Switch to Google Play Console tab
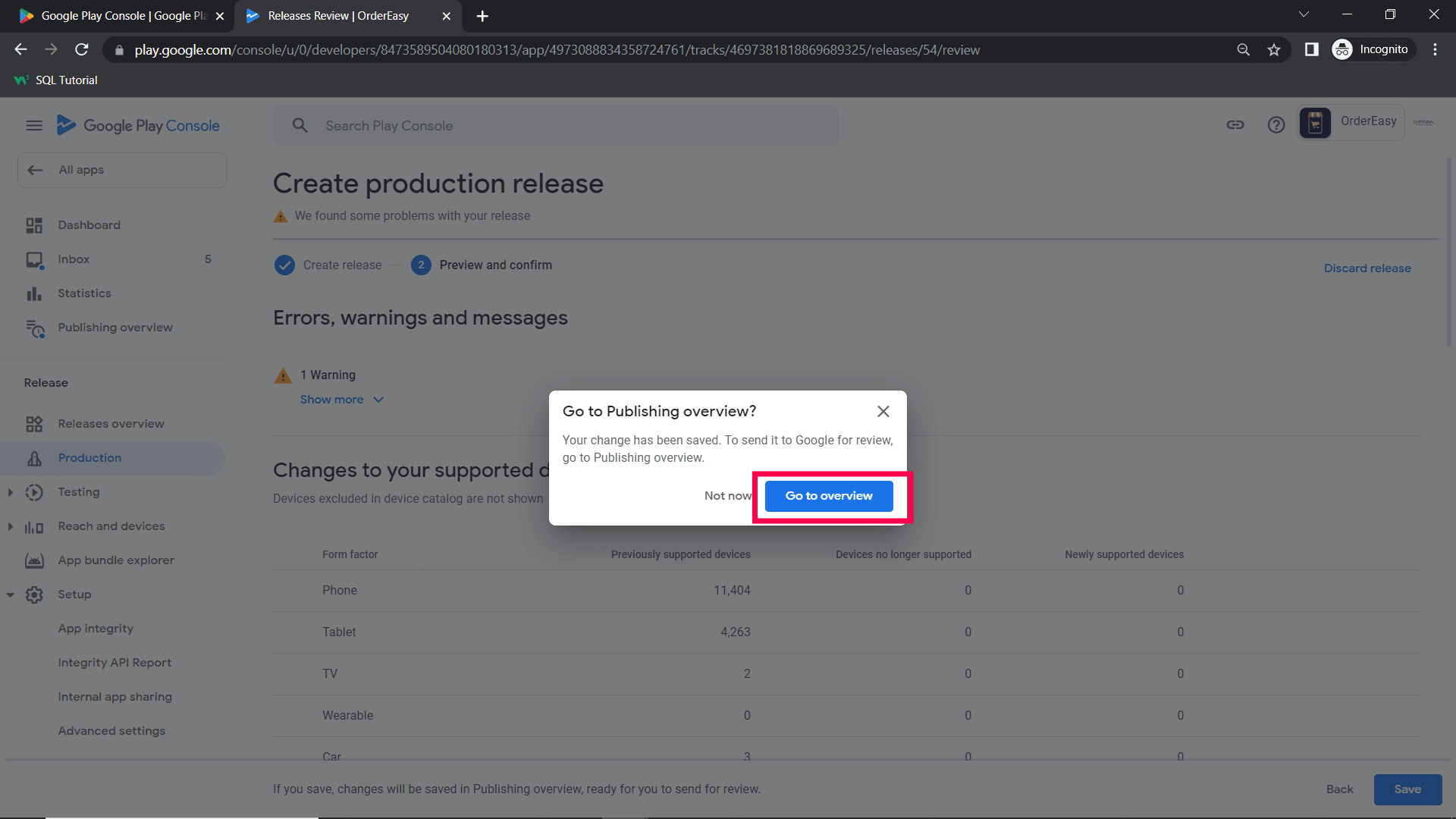 [x=121, y=16]
